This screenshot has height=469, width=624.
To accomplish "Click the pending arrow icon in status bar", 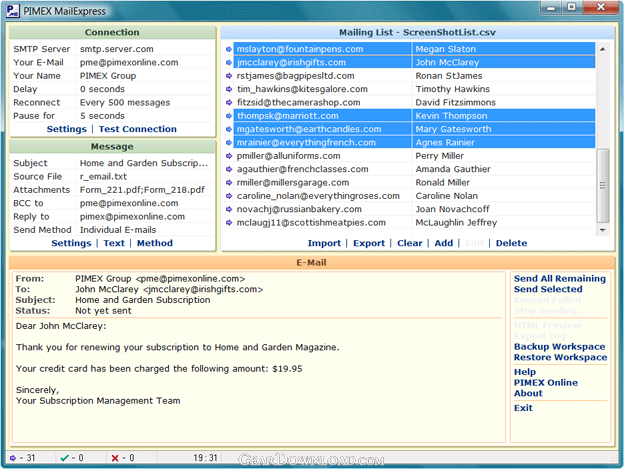I will pyautogui.click(x=13, y=458).
